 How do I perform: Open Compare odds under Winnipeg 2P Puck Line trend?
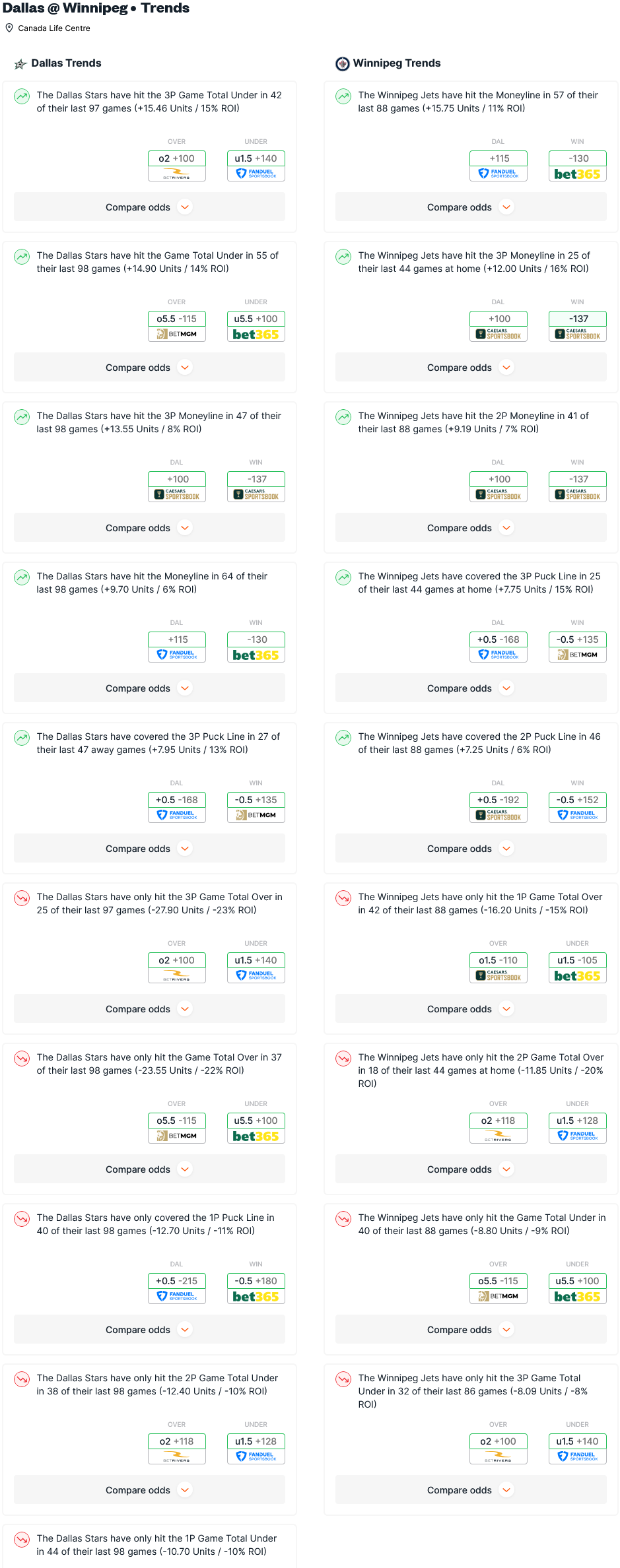pos(471,849)
